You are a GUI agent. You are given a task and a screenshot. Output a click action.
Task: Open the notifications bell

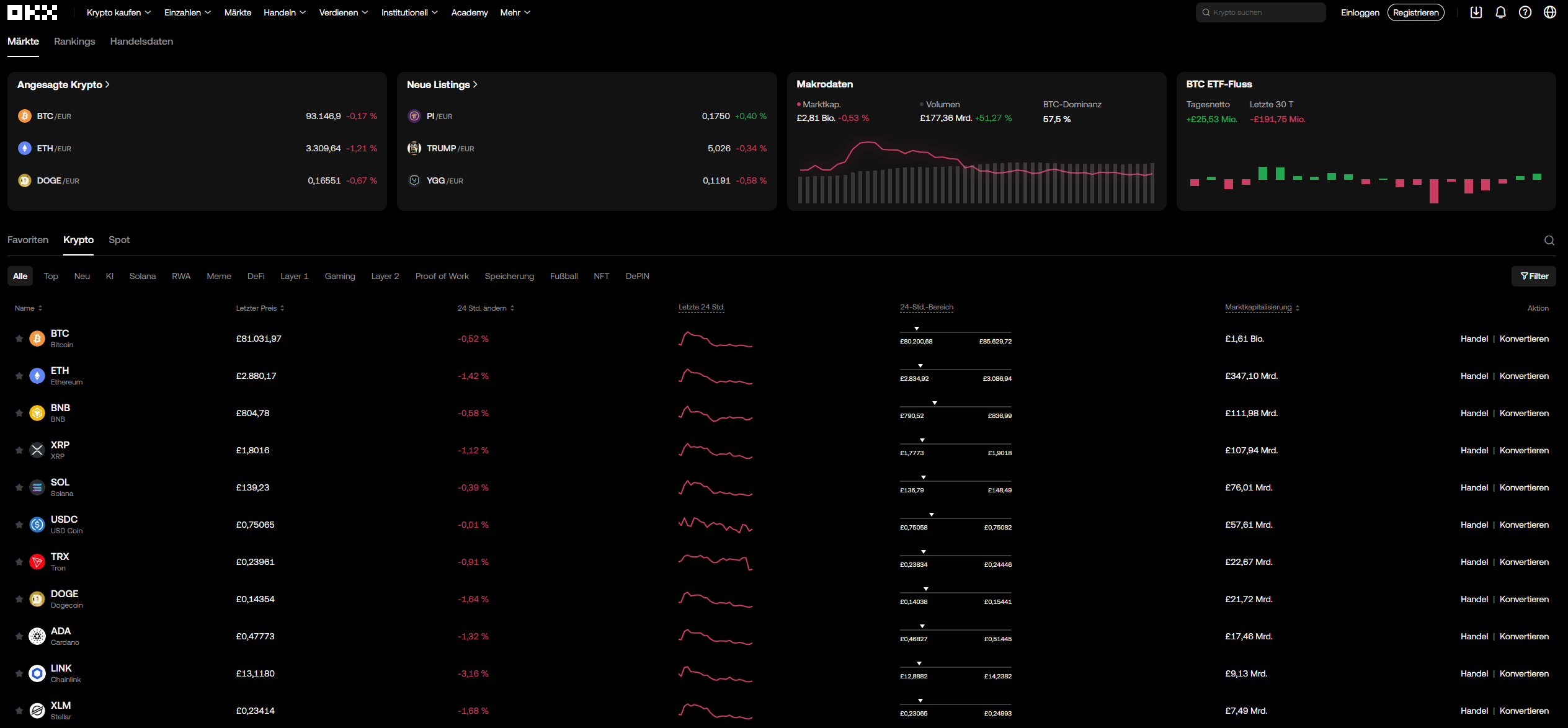[x=1500, y=12]
